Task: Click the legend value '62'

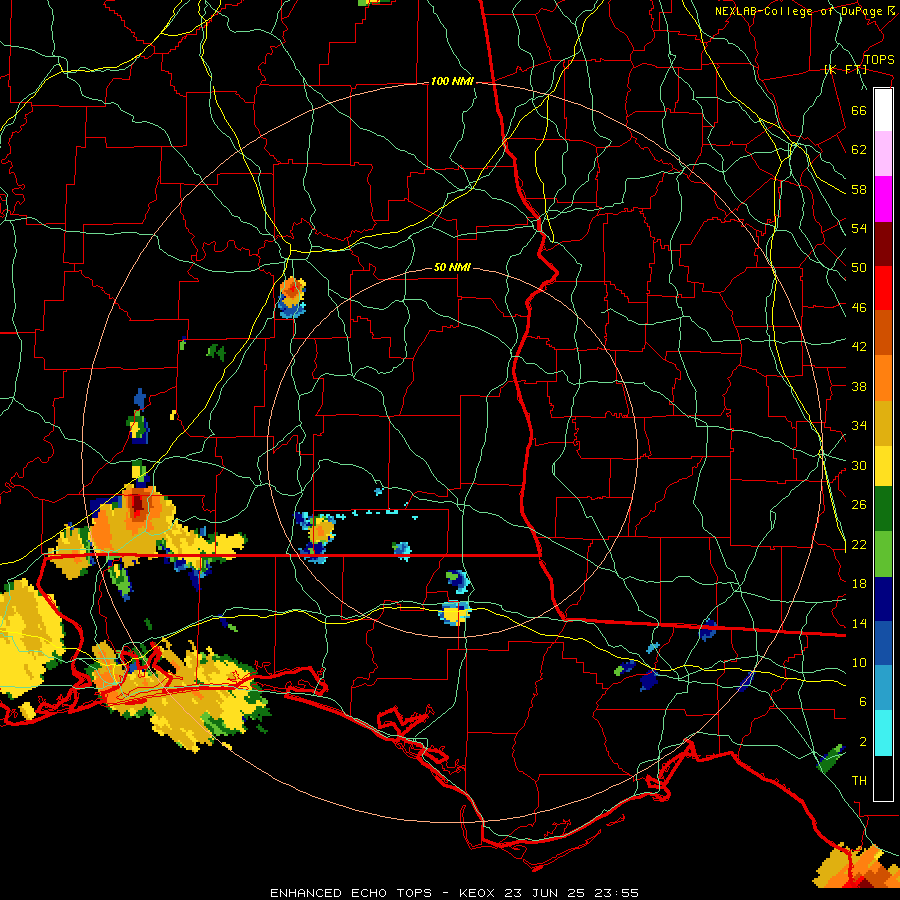Action: 859,150
